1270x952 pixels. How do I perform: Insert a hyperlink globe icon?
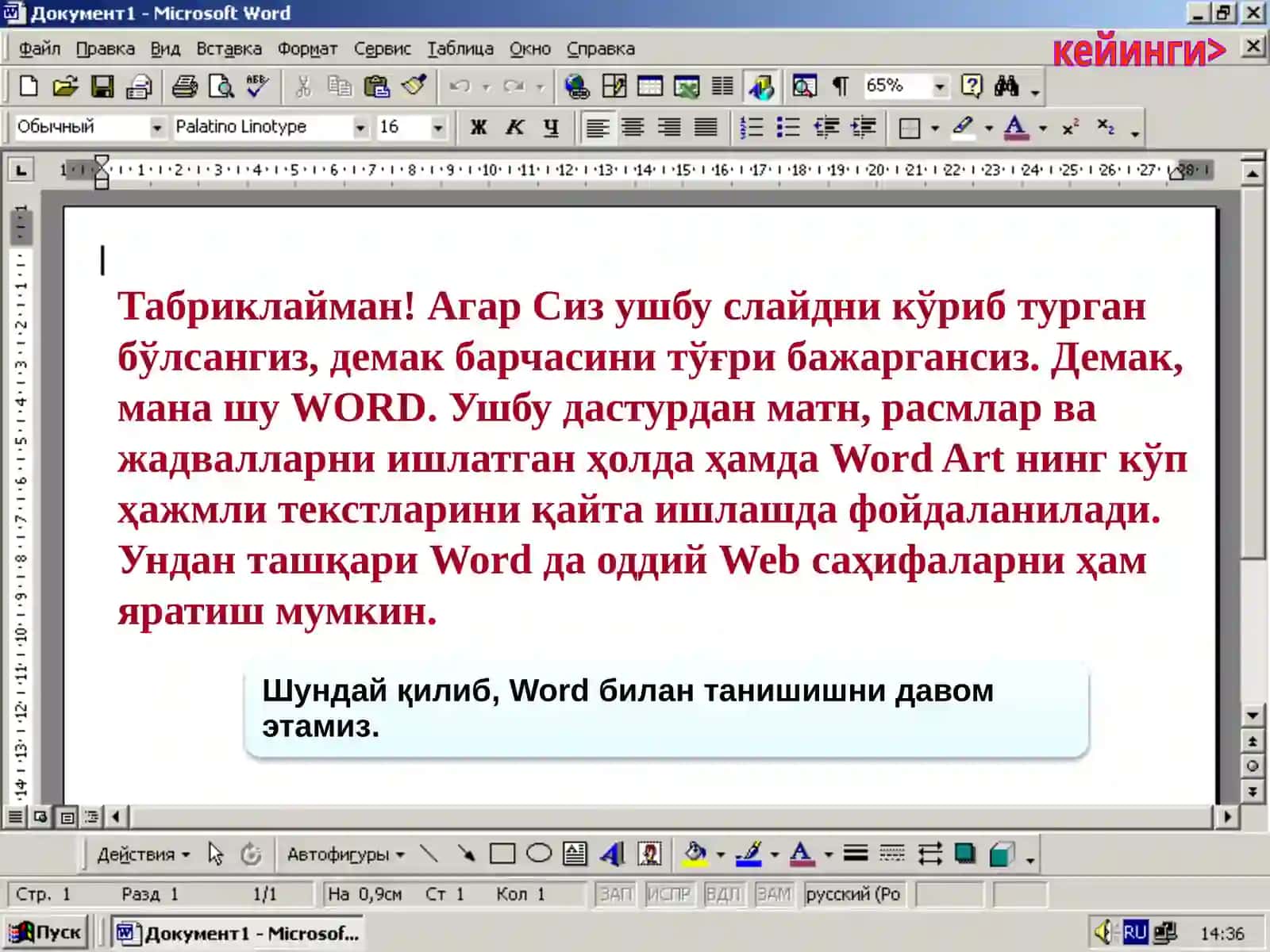point(577,86)
